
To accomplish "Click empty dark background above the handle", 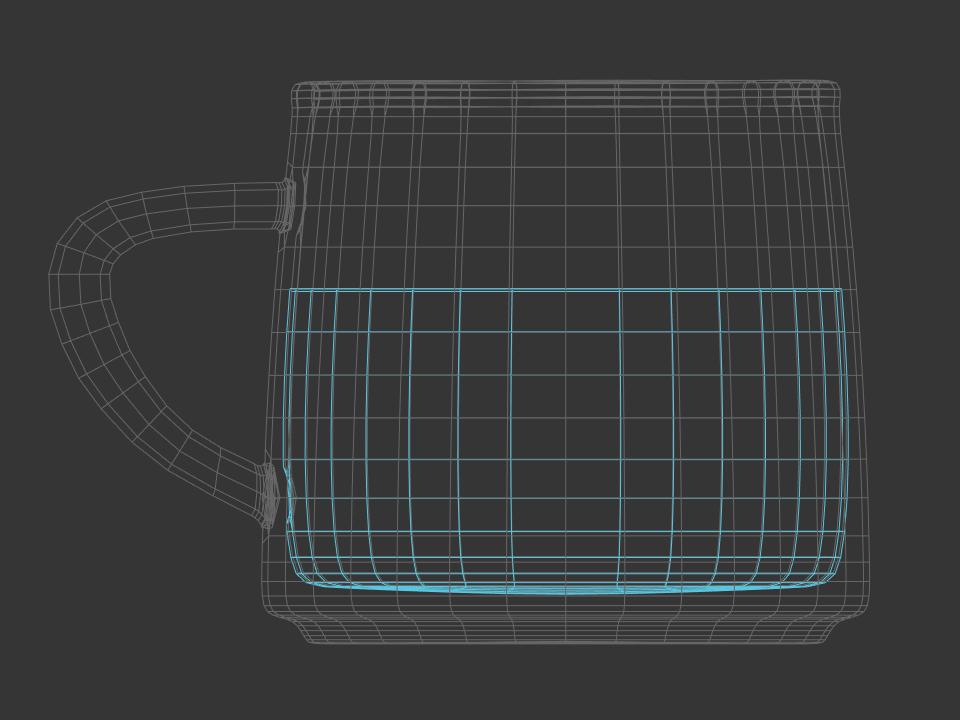I will point(150,100).
